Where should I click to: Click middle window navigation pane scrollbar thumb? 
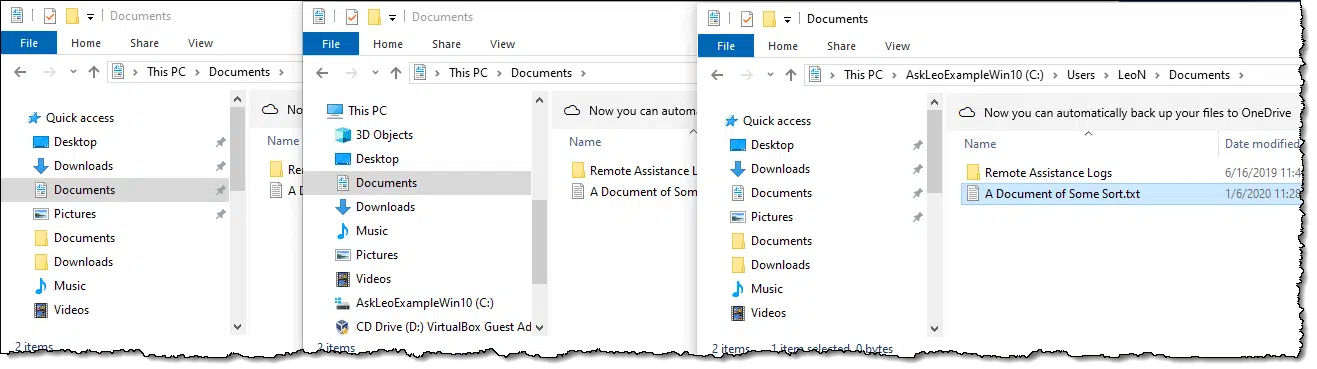539,240
